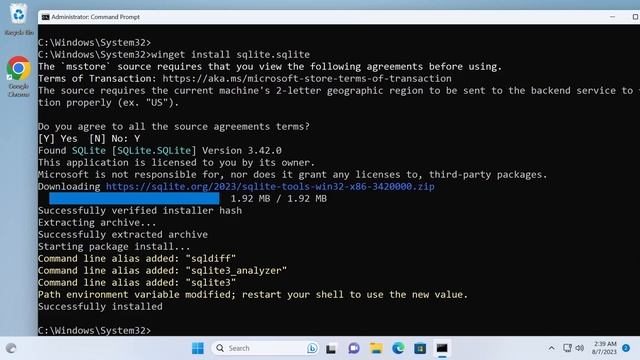Click the 'Successfully installed' line
The height and width of the screenshot is (360, 640).
coord(100,307)
